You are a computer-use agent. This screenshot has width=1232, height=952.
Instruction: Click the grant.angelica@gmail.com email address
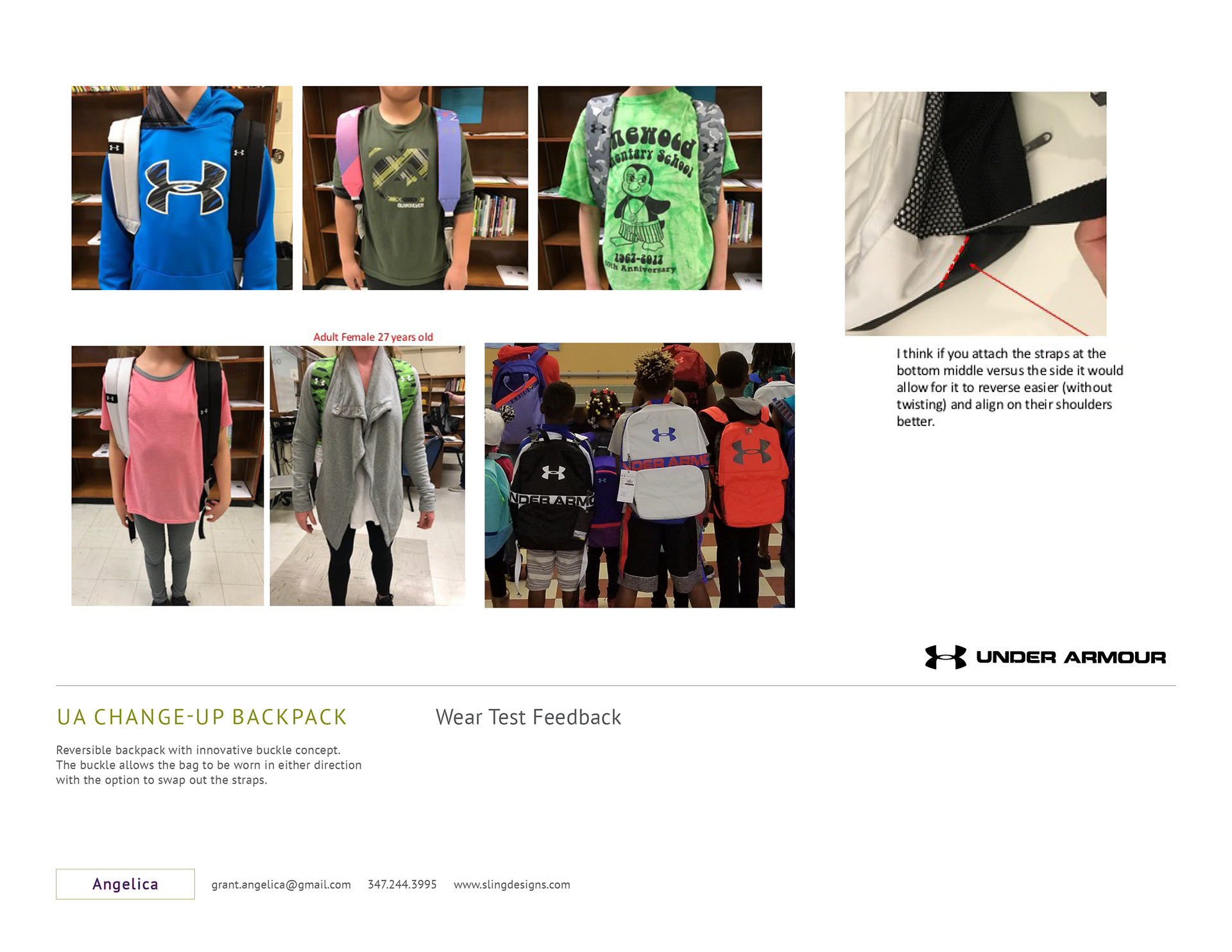[281, 885]
